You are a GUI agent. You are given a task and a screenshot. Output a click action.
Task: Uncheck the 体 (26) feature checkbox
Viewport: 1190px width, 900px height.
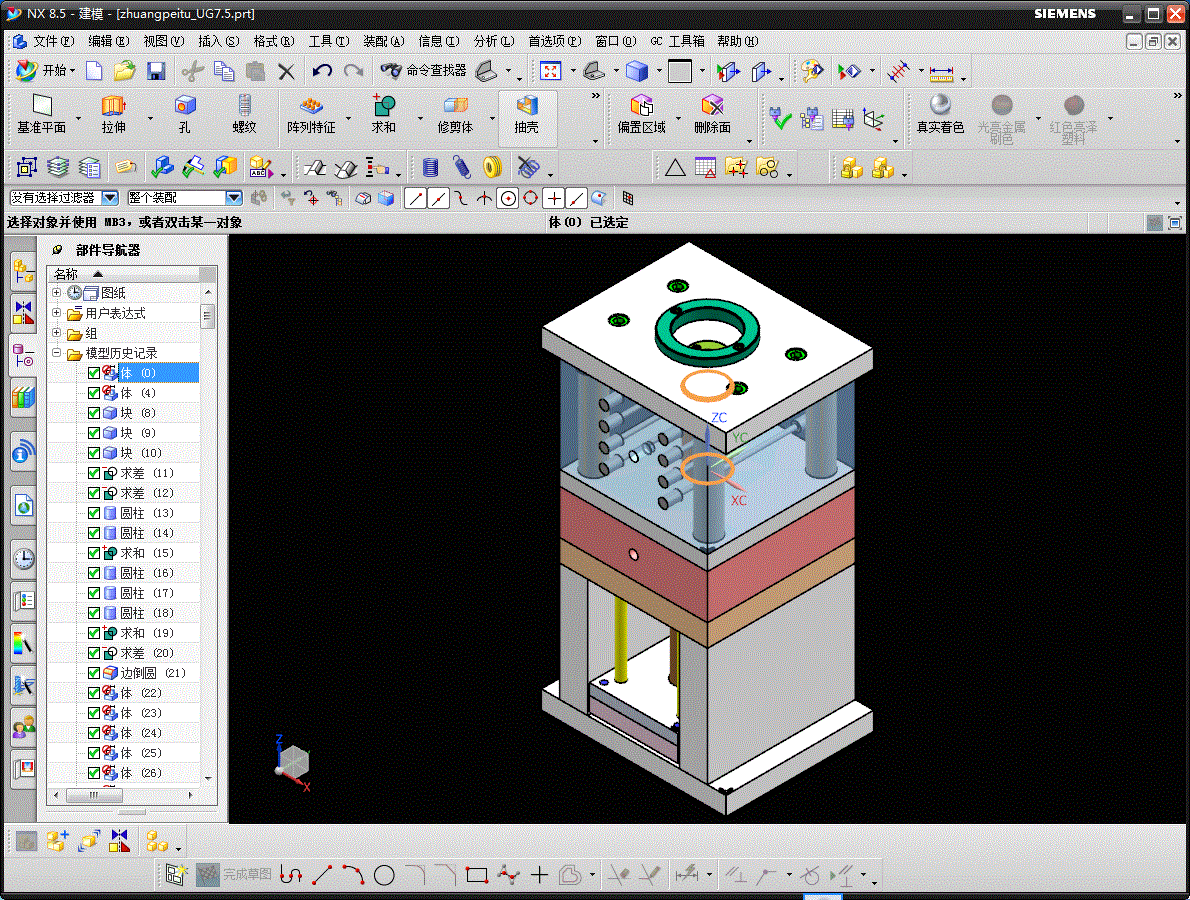pyautogui.click(x=93, y=773)
